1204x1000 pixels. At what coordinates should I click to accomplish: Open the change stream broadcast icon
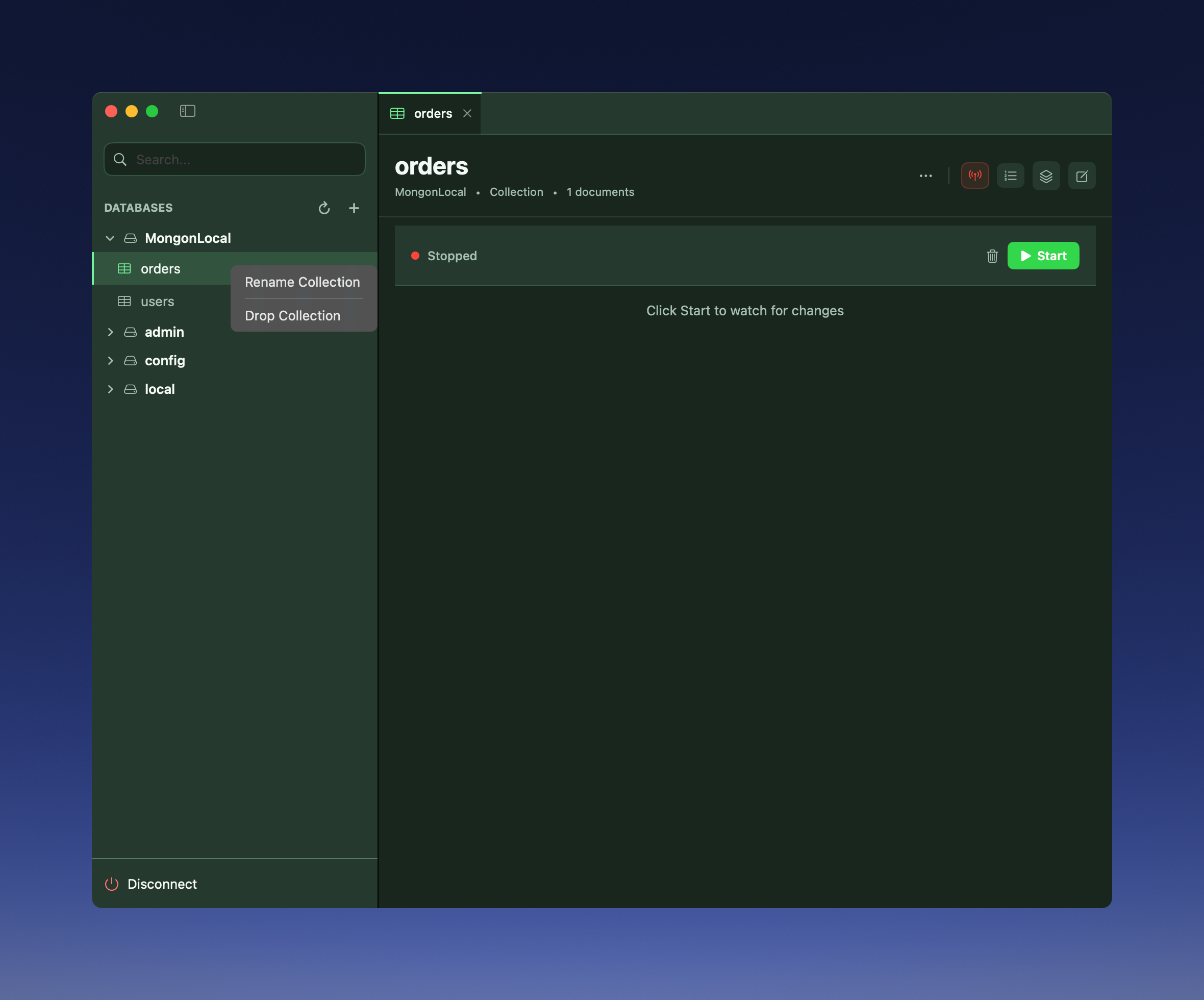[974, 176]
